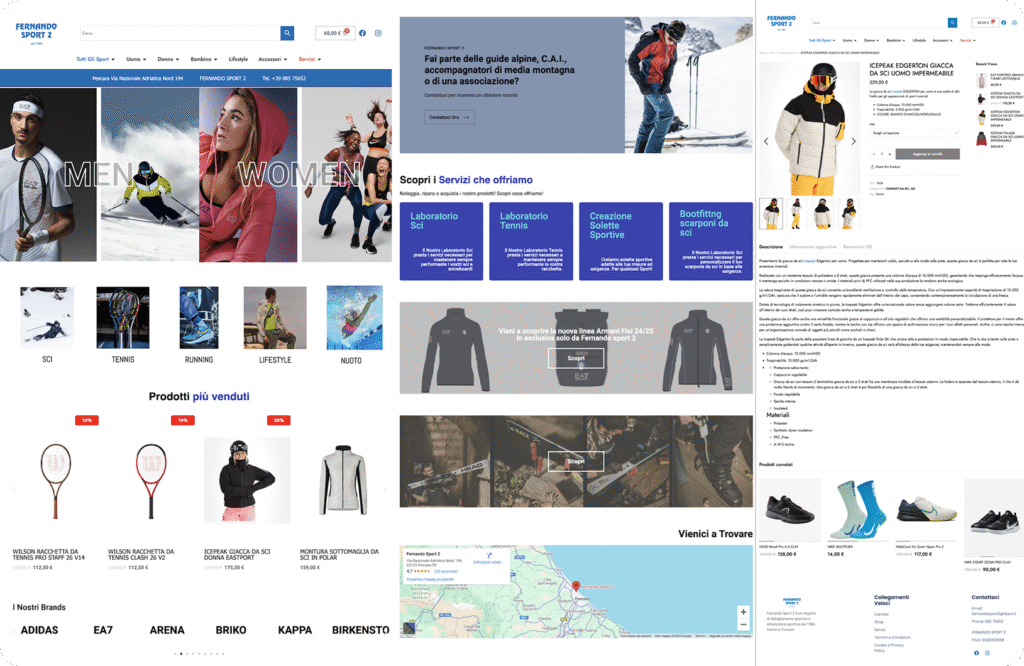Click the KAPPA brand in the brands carousel
This screenshot has width=1024, height=666.
click(x=295, y=630)
